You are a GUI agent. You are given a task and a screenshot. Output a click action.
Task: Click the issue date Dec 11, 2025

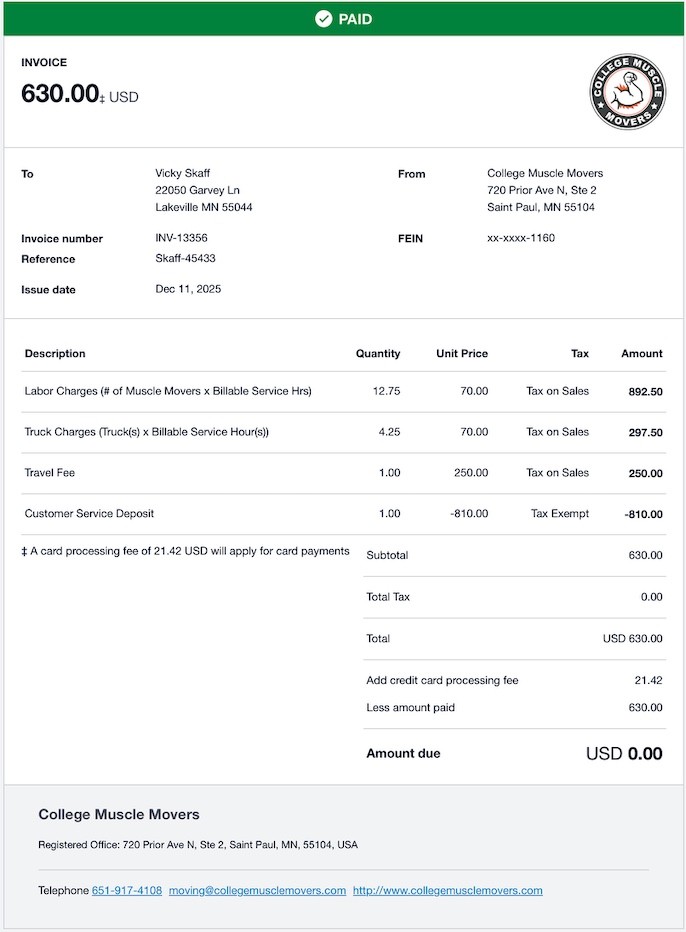(188, 289)
